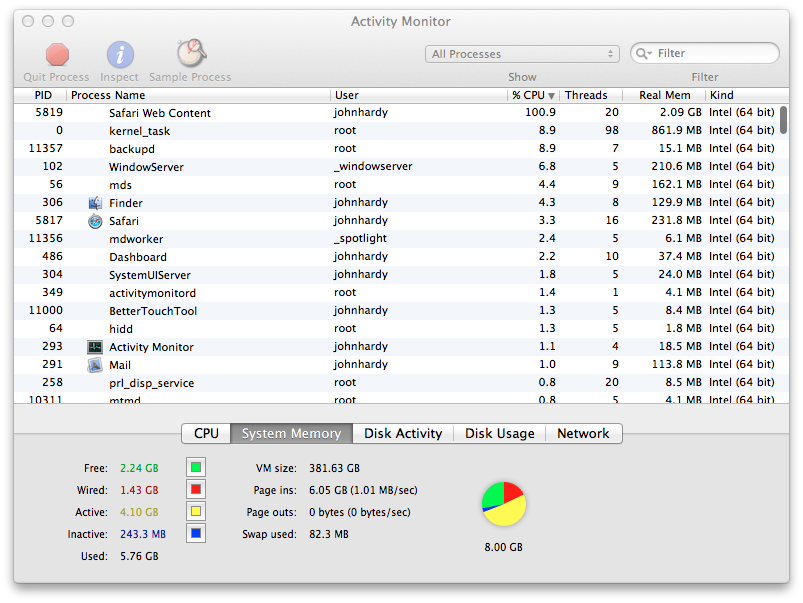Click PID 11357 cell

[46, 149]
